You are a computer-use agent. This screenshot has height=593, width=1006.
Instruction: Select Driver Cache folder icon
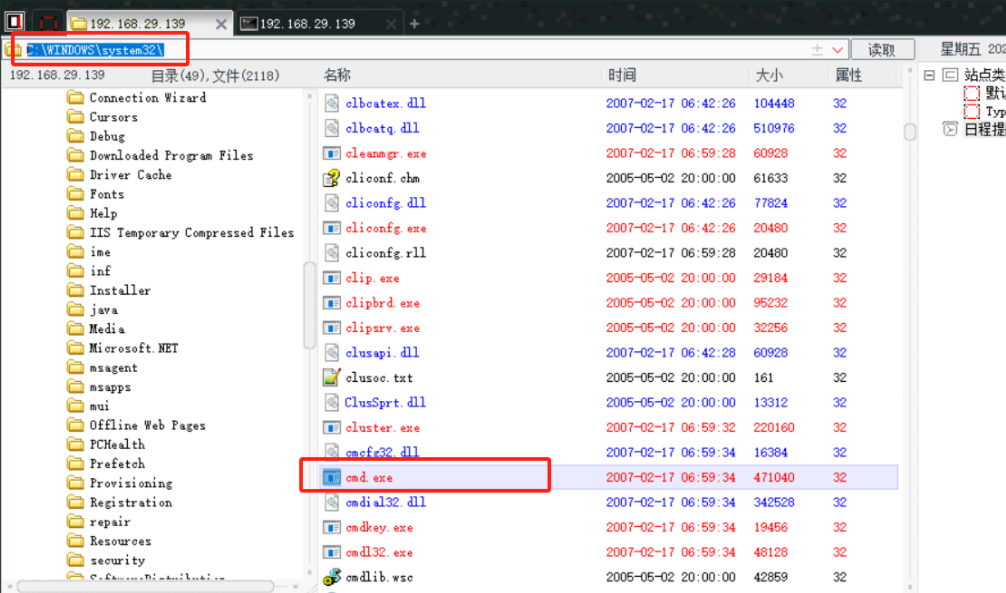pyautogui.click(x=76, y=175)
